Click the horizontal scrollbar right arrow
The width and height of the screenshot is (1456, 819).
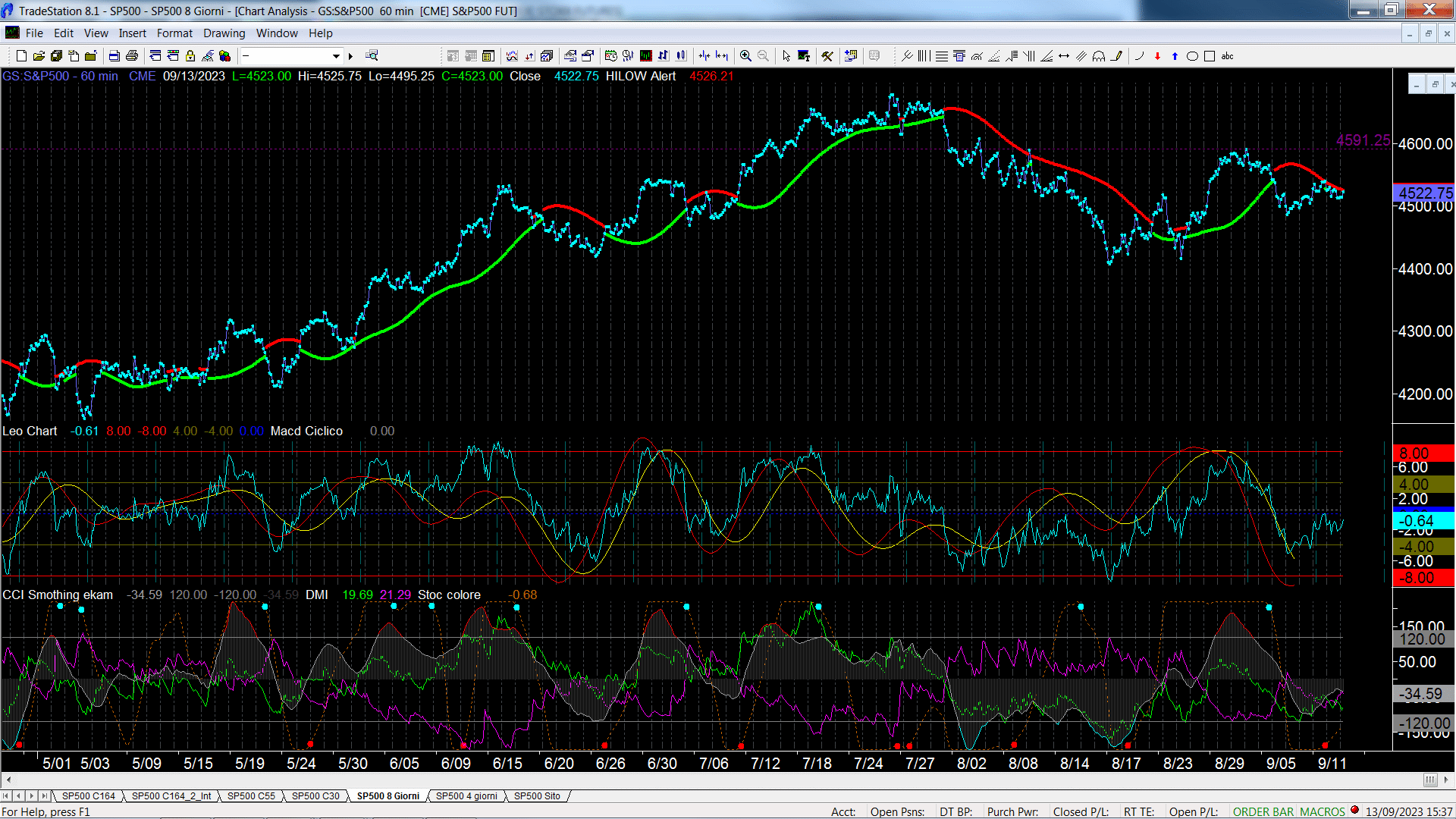coord(1448,780)
